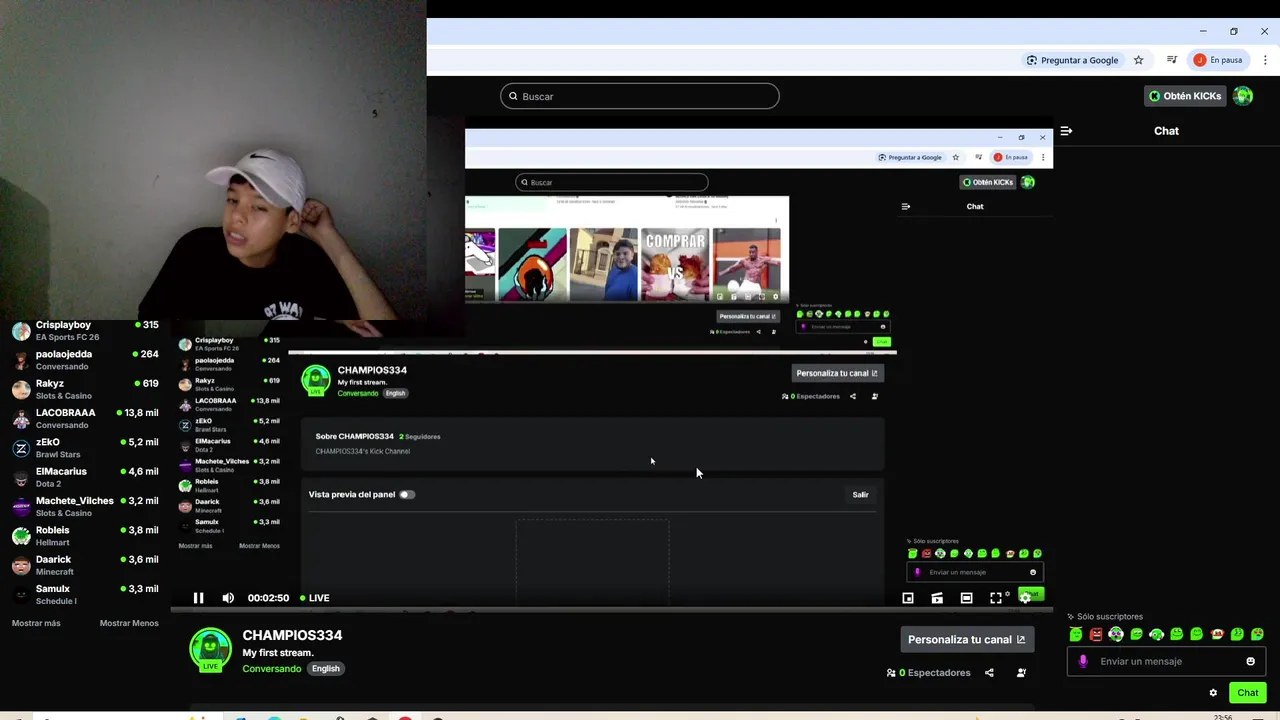Open Daarick channel in the main sidebar
The image size is (1280, 720).
(85, 565)
